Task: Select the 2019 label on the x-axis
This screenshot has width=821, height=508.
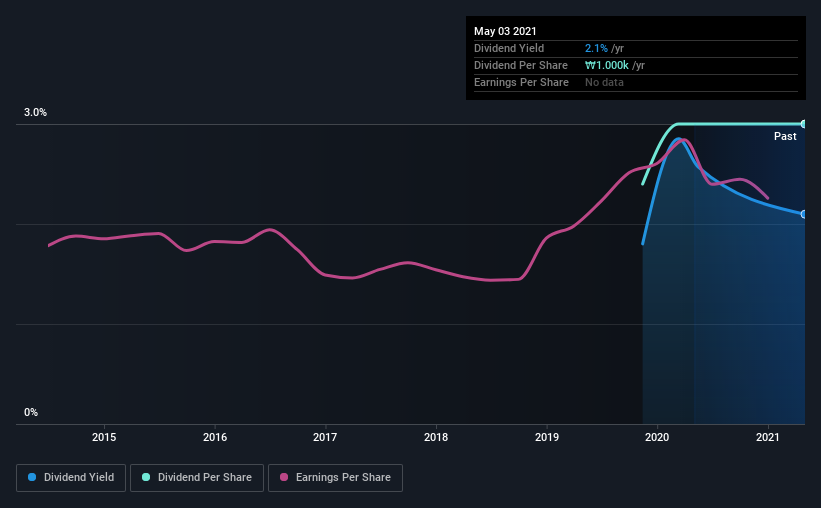Action: 547,437
